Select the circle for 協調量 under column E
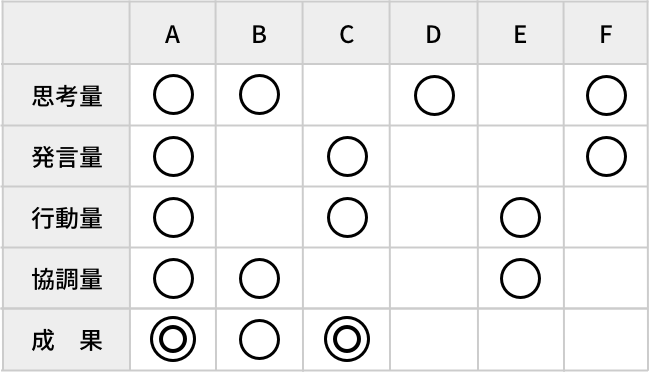The width and height of the screenshot is (649, 372). [520, 278]
